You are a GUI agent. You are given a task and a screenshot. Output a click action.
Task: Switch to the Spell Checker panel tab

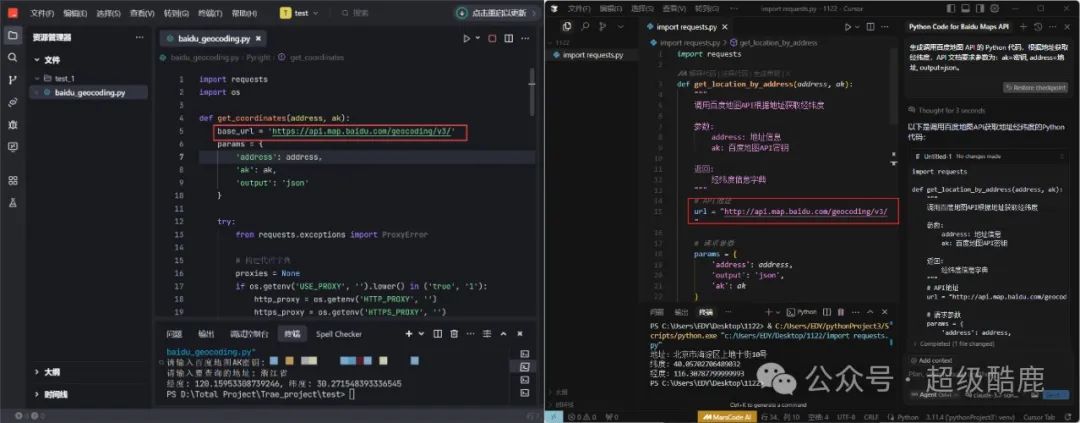click(x=339, y=334)
